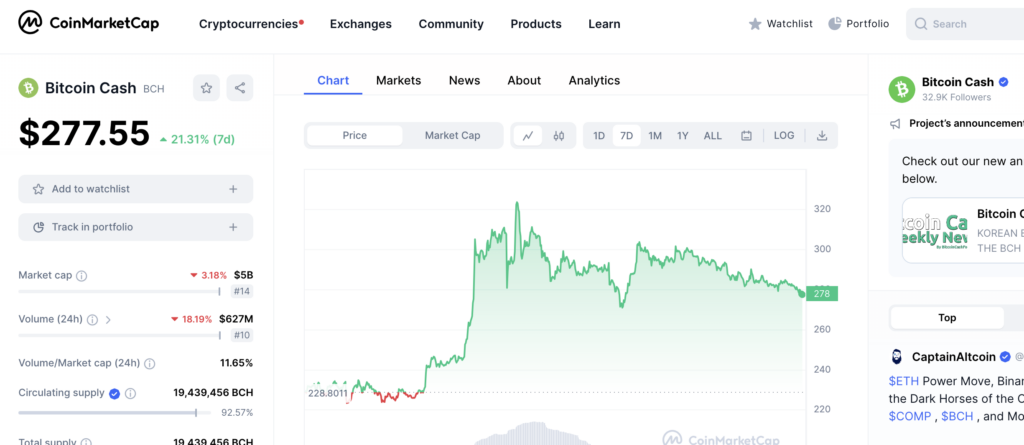Select the Market Cap chart toggle
The image size is (1024, 445).
point(453,135)
